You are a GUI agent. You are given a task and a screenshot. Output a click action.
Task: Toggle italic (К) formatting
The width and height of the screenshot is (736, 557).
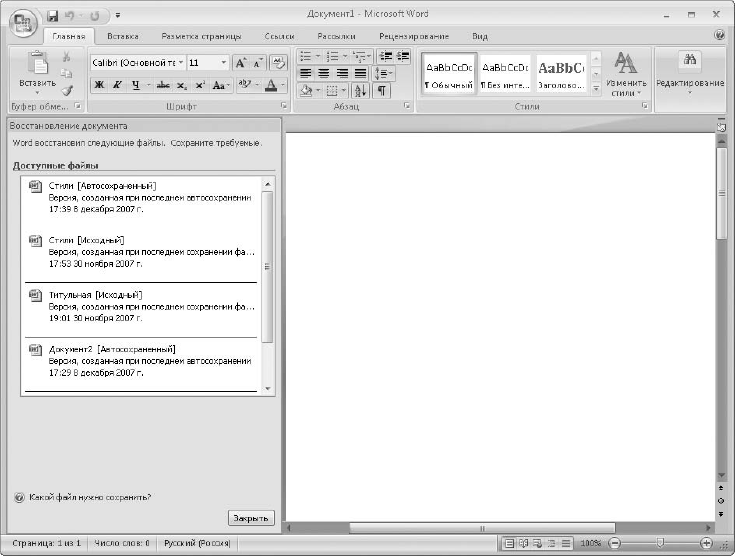click(x=117, y=85)
